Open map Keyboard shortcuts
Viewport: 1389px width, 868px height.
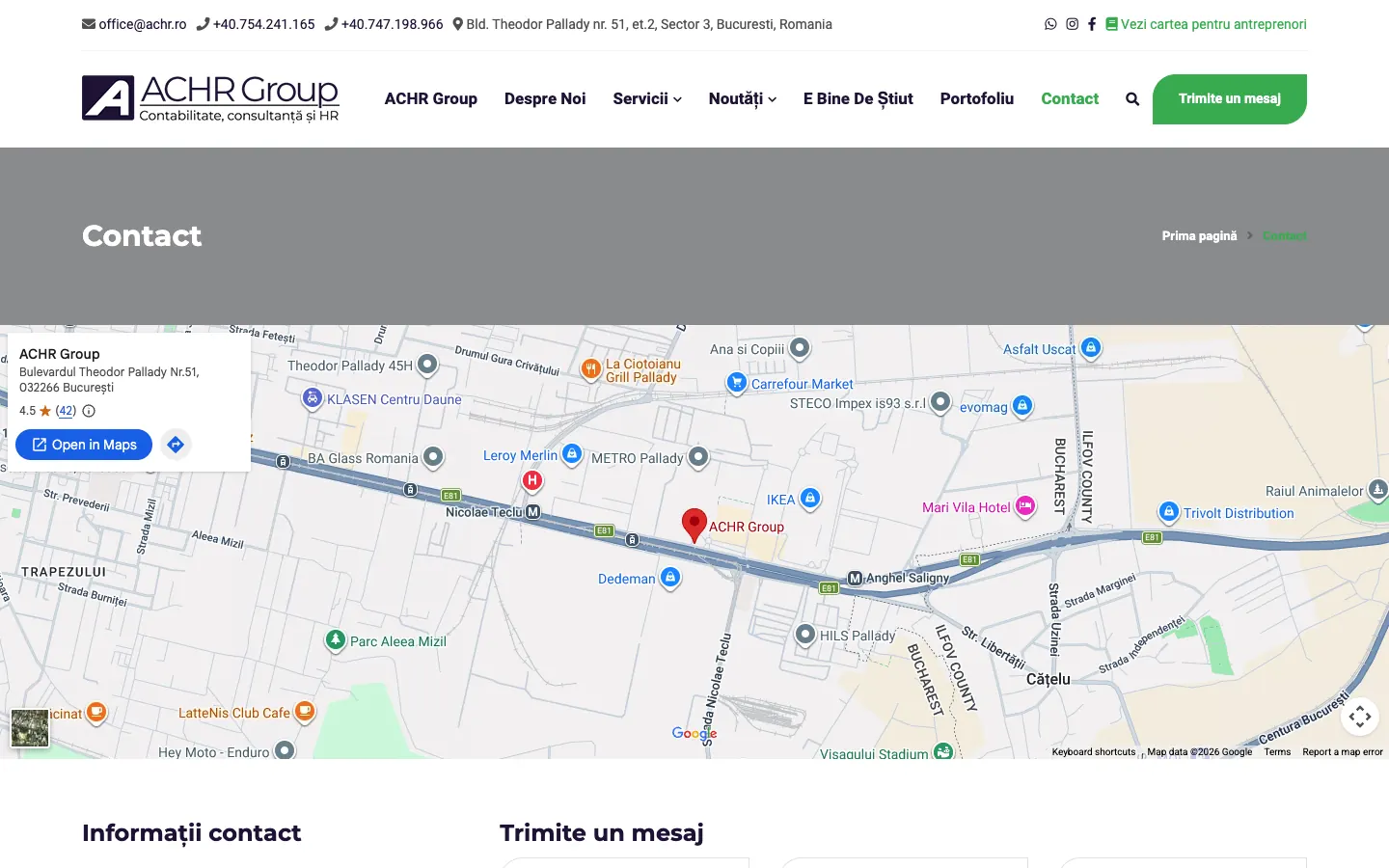(1094, 752)
